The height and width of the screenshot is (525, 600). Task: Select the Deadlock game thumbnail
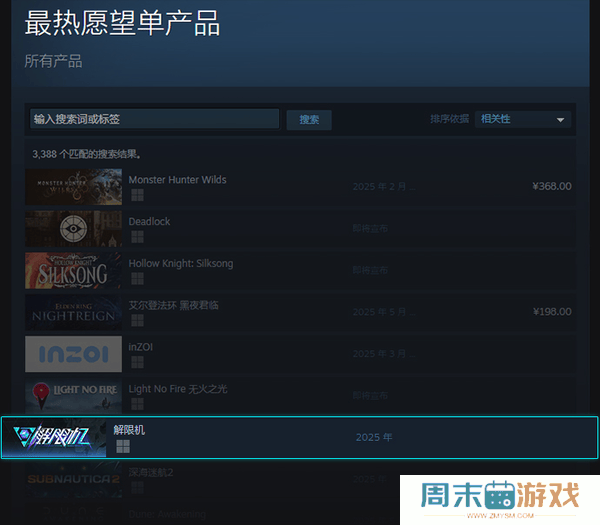point(74,228)
